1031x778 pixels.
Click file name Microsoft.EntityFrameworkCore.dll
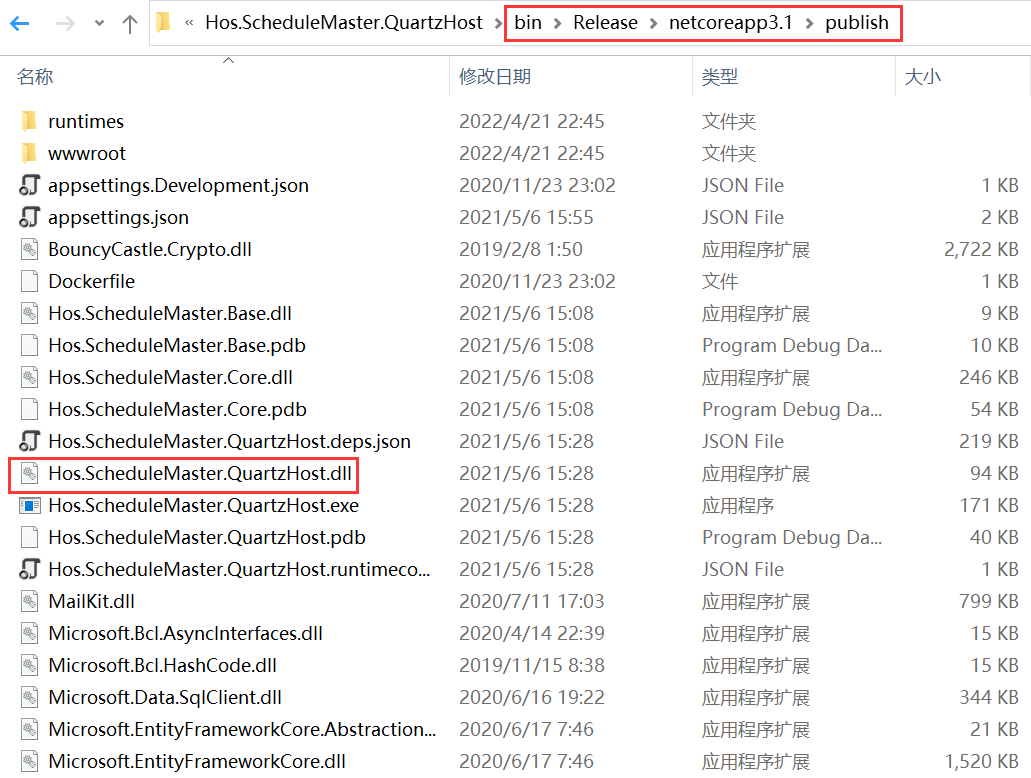197,762
